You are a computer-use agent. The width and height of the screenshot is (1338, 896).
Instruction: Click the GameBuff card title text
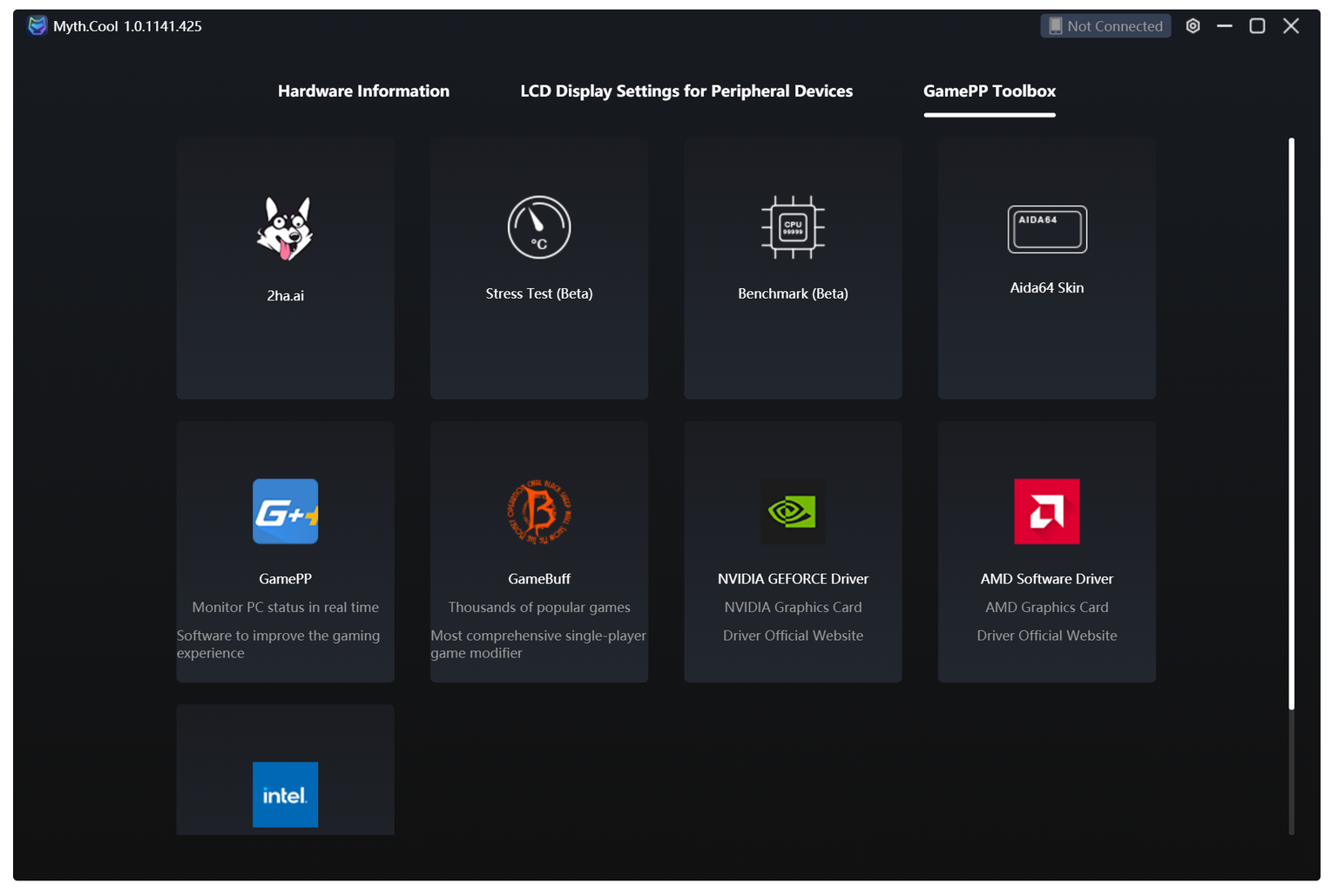[x=539, y=578]
